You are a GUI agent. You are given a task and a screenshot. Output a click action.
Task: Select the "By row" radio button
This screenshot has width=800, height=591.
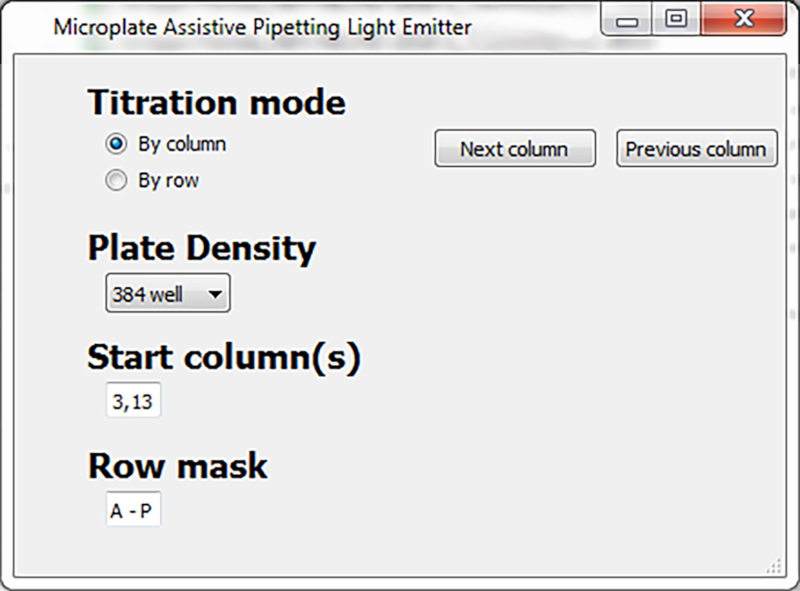[x=117, y=181]
